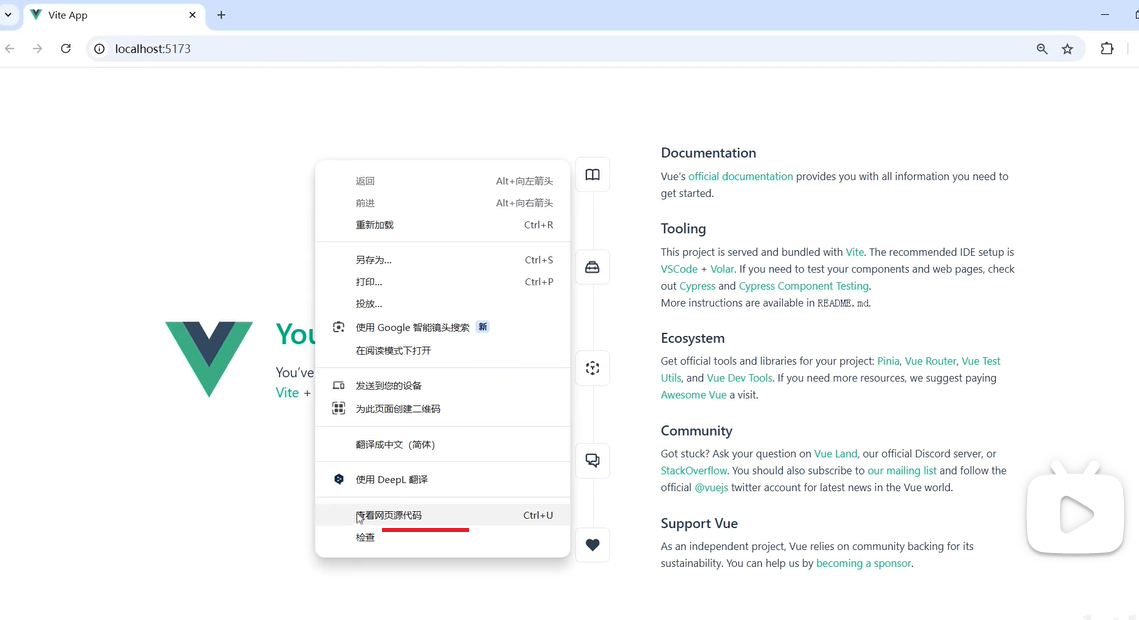Open the tab search dropdown arrow
Image resolution: width=1139 pixels, height=620 pixels.
[x=8, y=15]
